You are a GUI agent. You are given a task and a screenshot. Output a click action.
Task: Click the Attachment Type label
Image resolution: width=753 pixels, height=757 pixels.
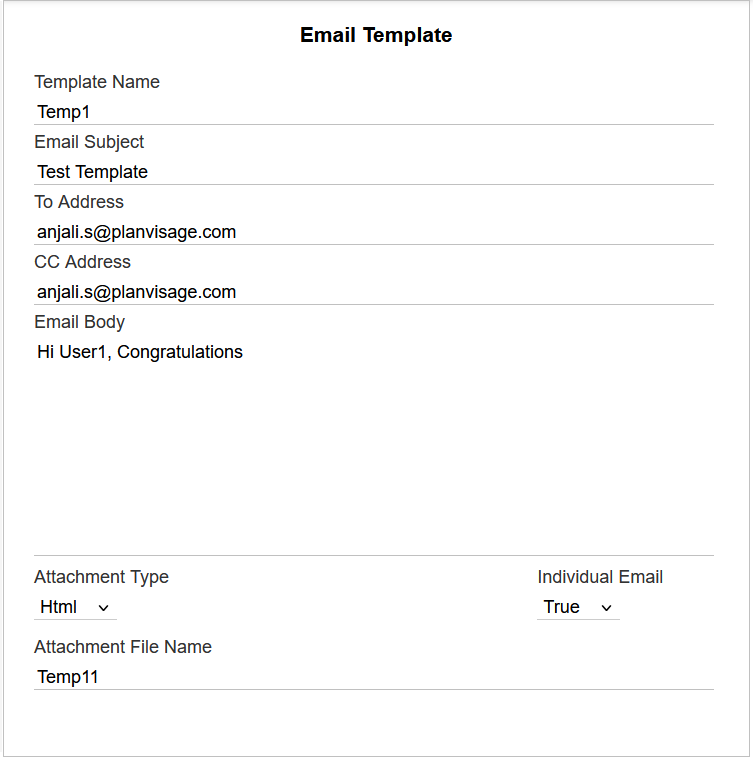pos(101,577)
